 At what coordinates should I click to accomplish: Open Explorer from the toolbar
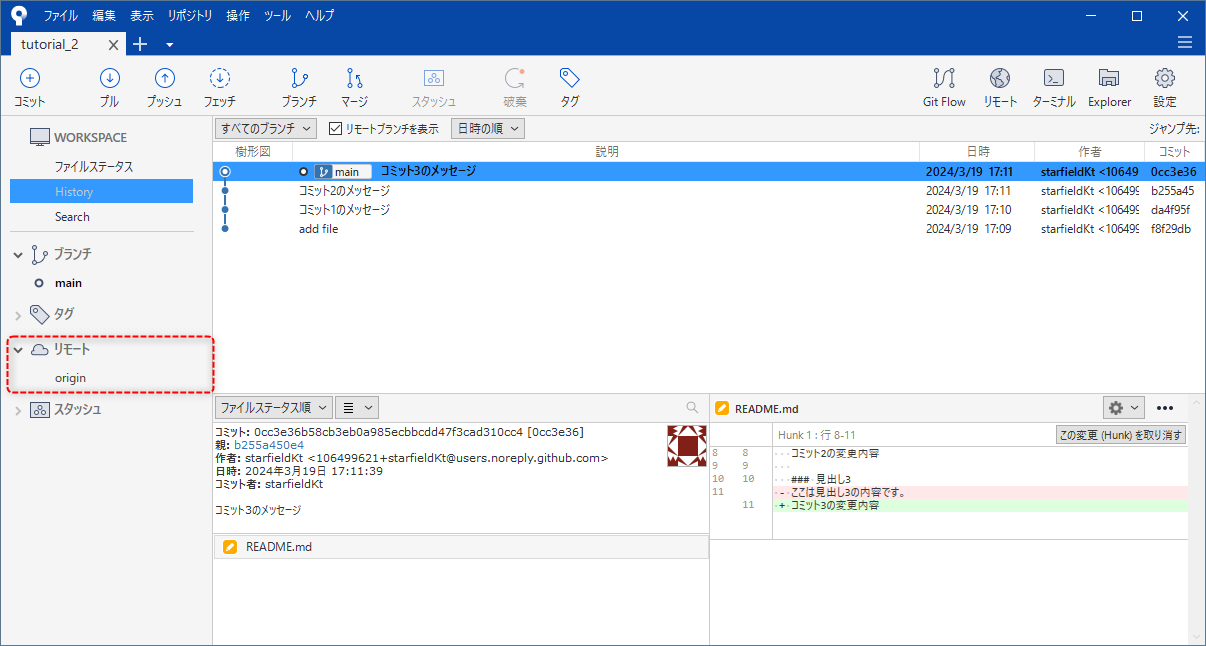(1109, 88)
